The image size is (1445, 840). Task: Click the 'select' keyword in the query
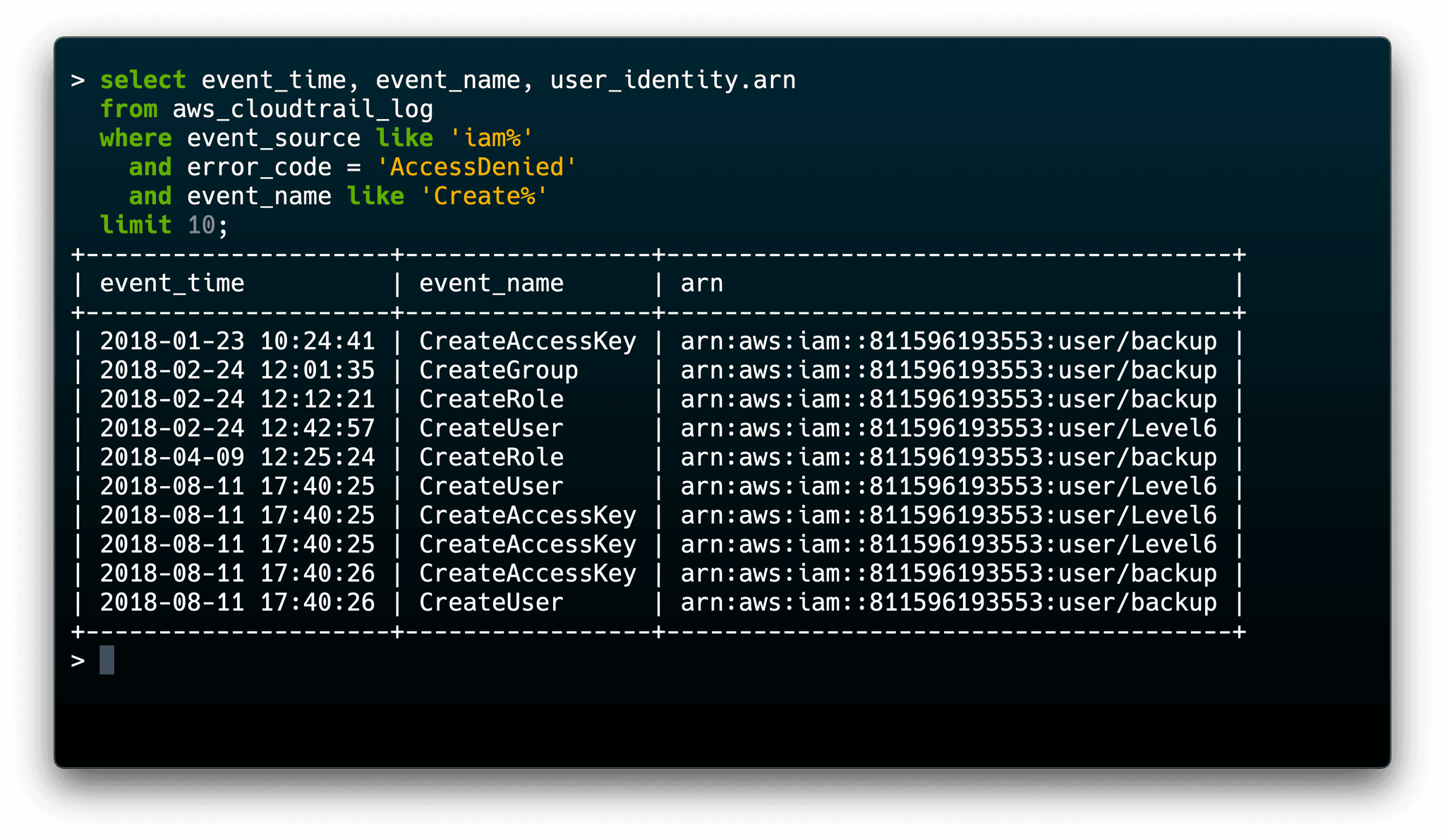[143, 80]
